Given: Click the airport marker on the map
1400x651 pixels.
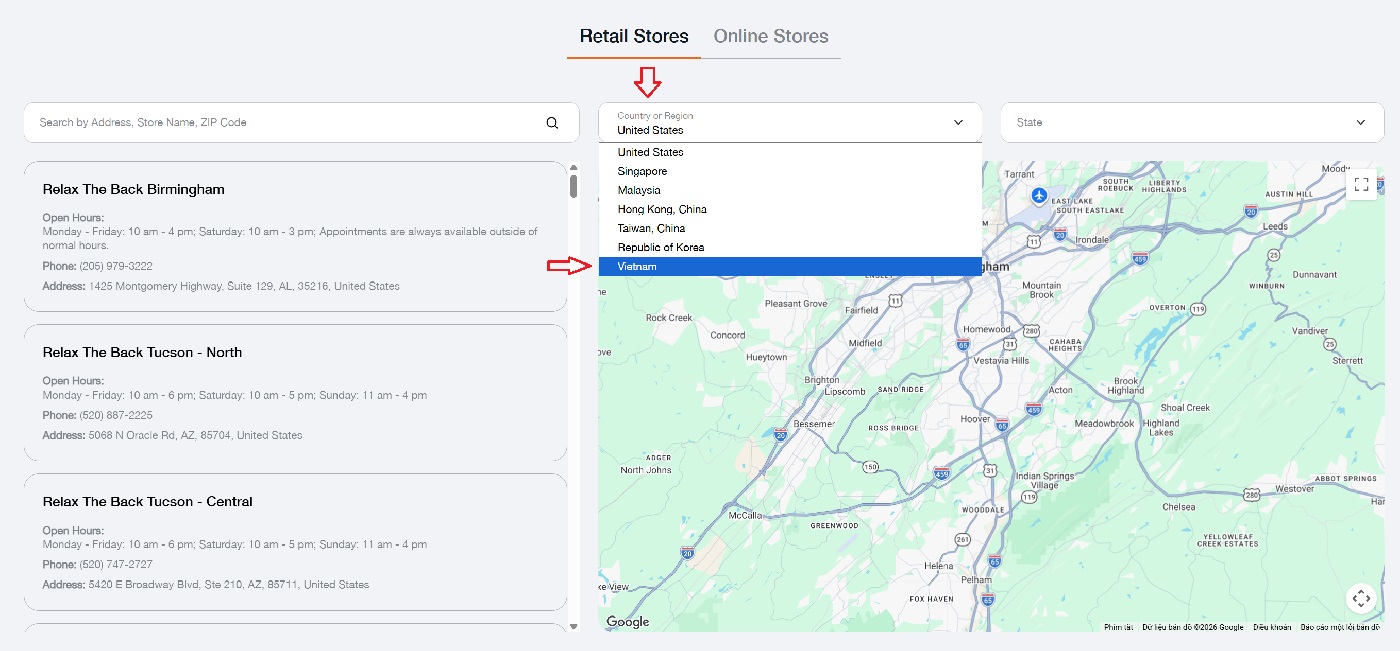Looking at the screenshot, I should tap(1040, 194).
